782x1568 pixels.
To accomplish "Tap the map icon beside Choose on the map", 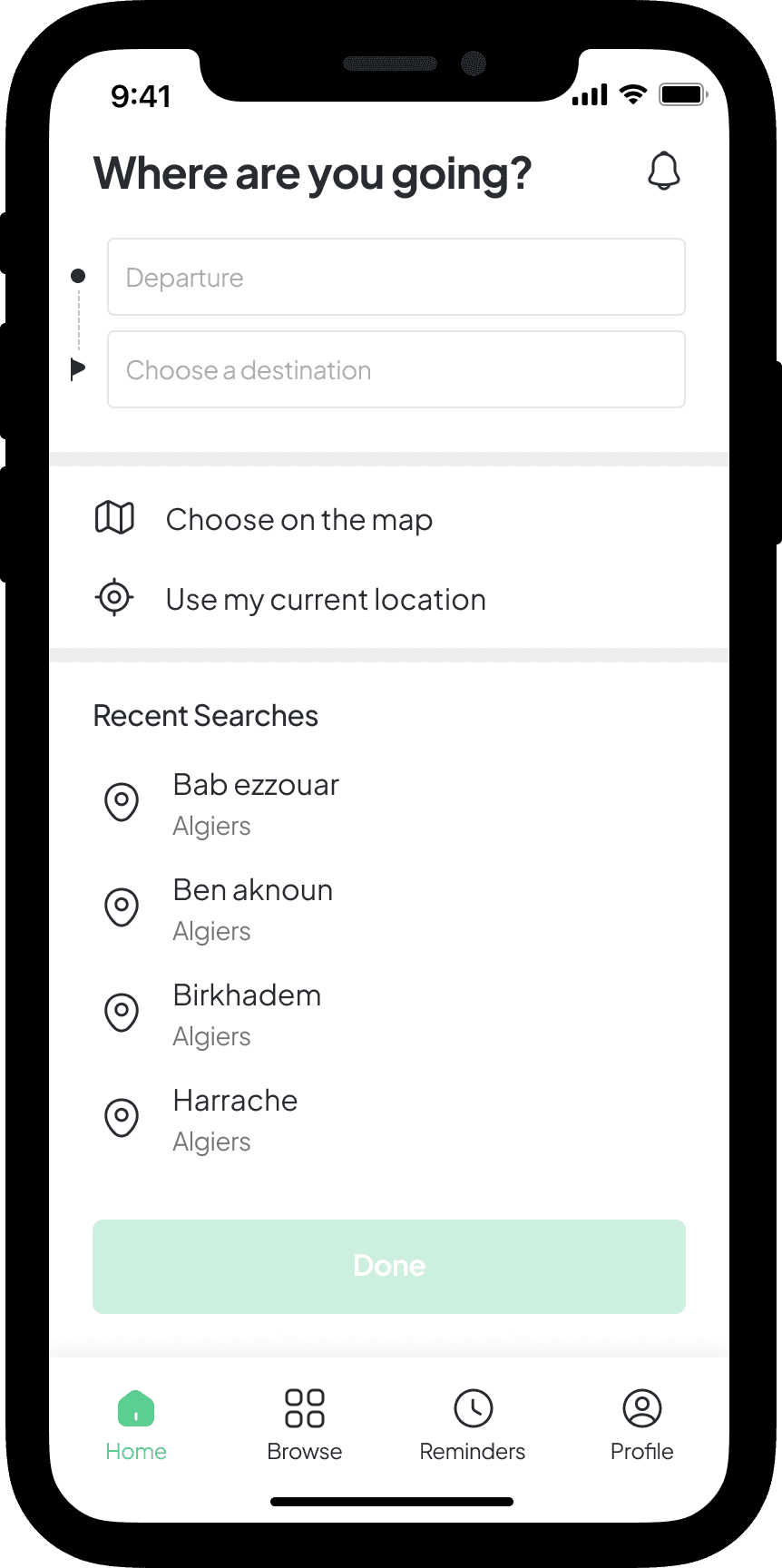I will click(x=114, y=518).
